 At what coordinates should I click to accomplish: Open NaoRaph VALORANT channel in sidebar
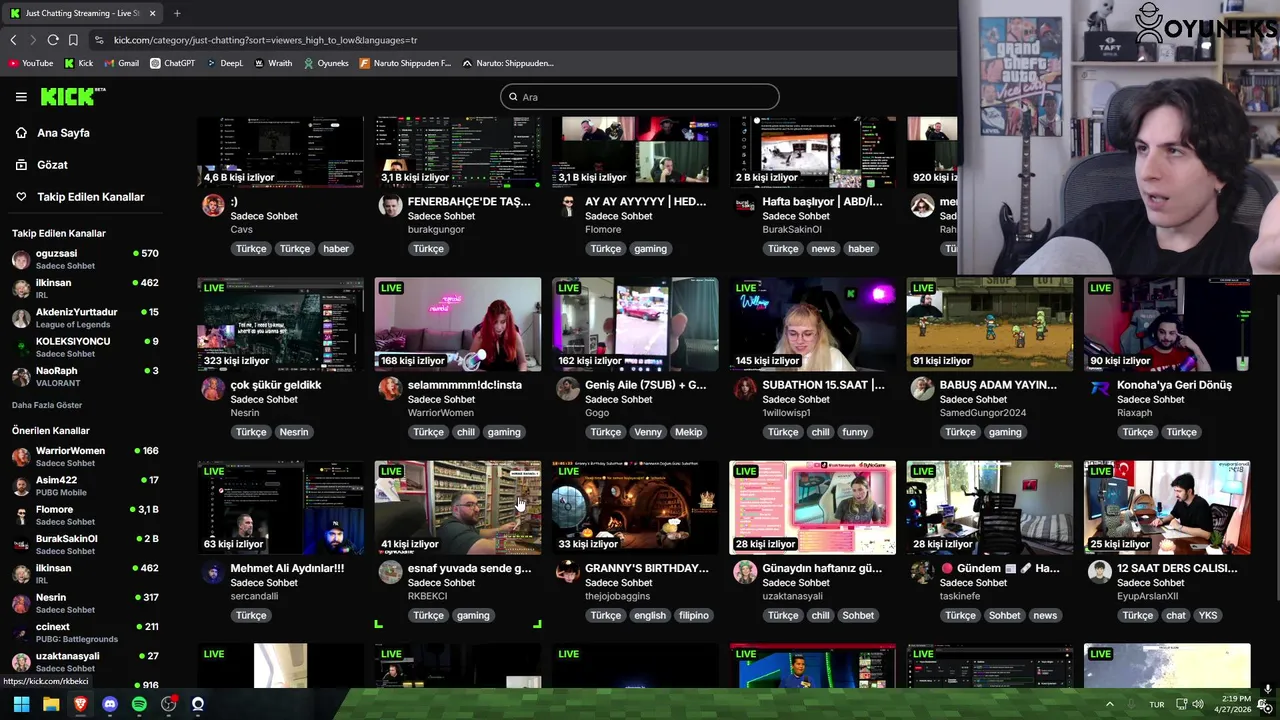tap(85, 376)
